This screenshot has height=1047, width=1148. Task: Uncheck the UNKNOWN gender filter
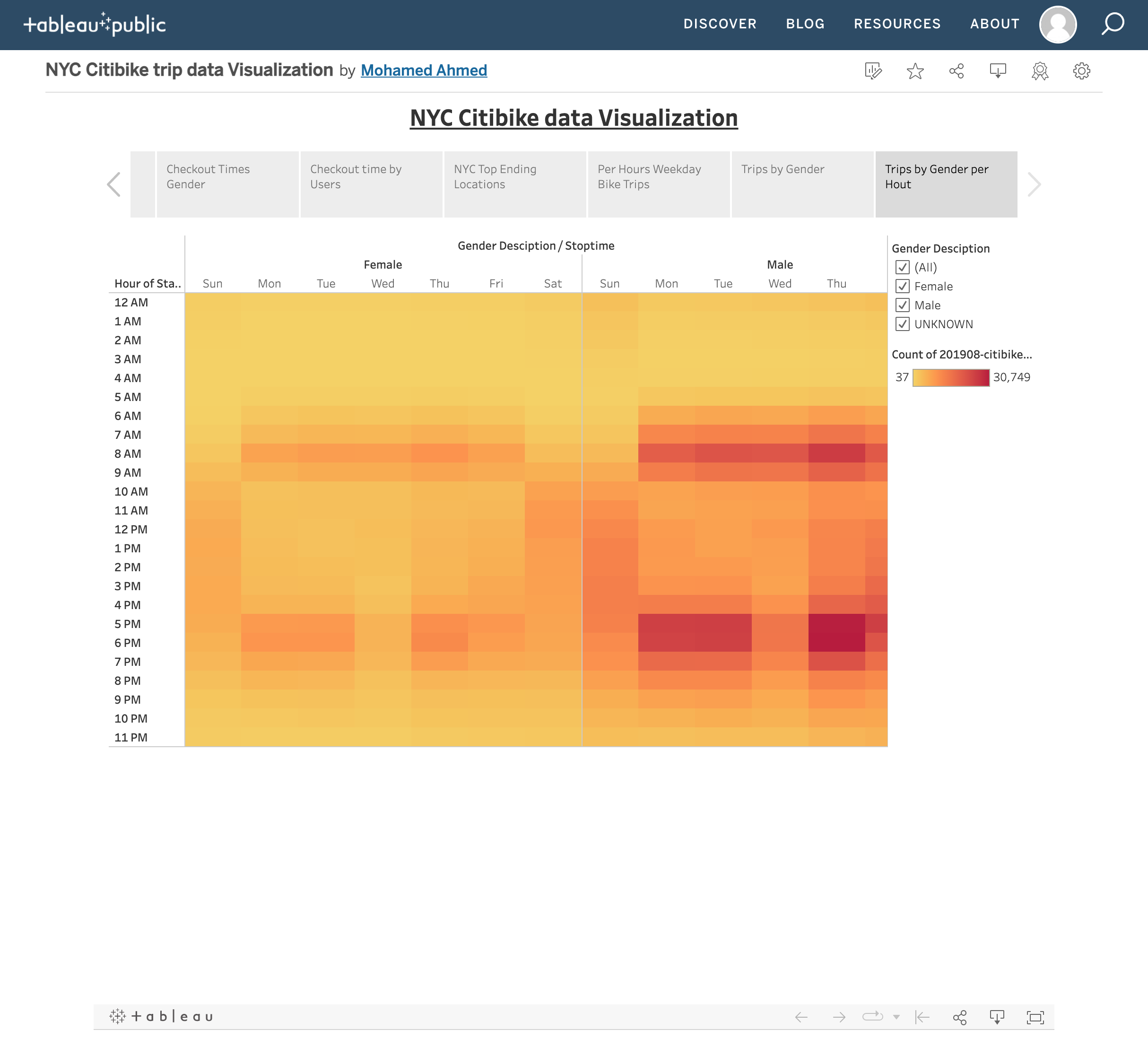902,323
